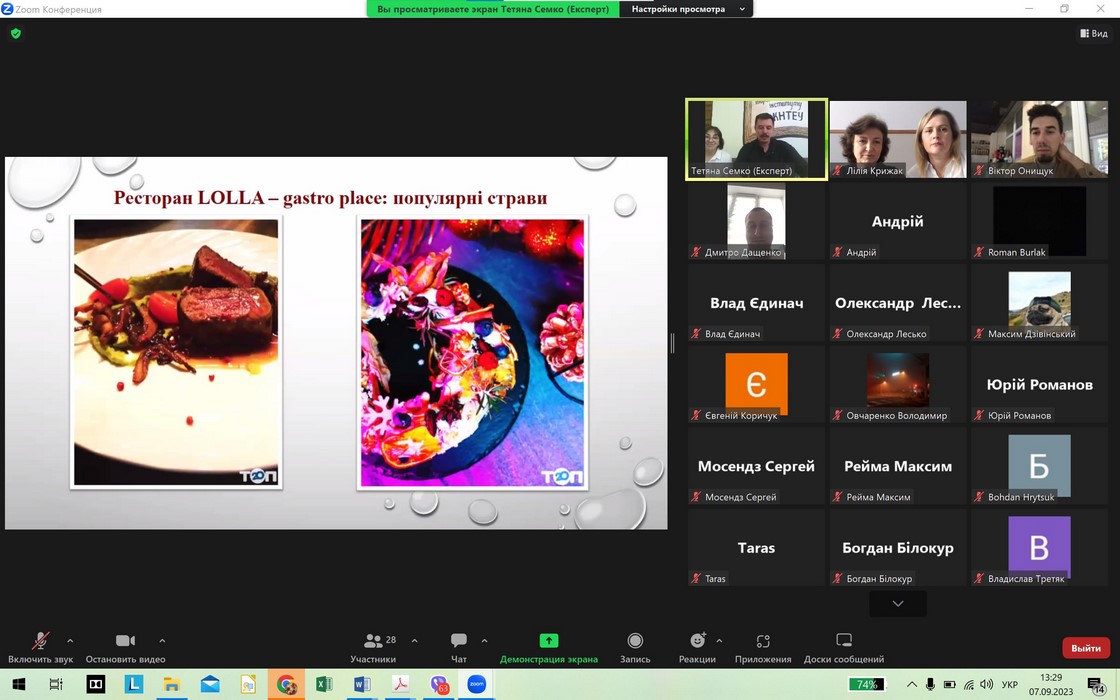The height and width of the screenshot is (700, 1120).
Task: Open the Участники participants panel
Action: pos(374,642)
